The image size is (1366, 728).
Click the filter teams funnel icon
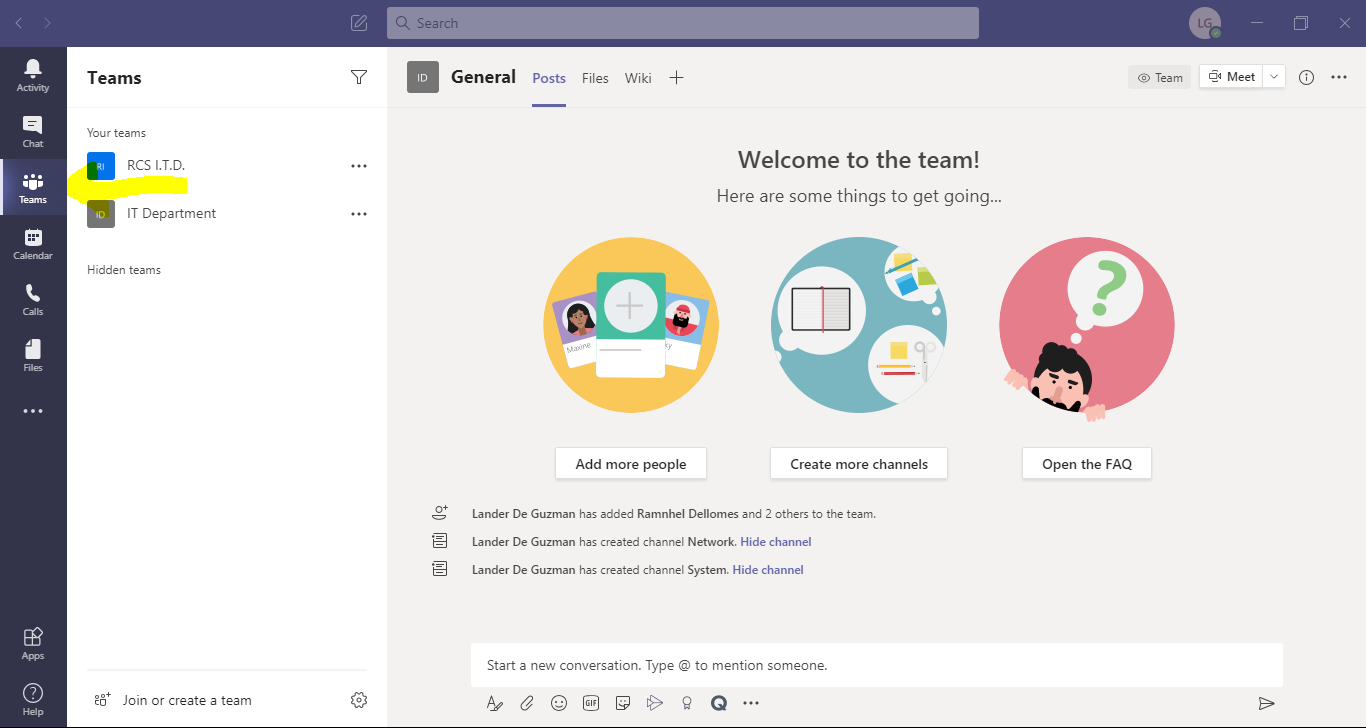pos(359,78)
